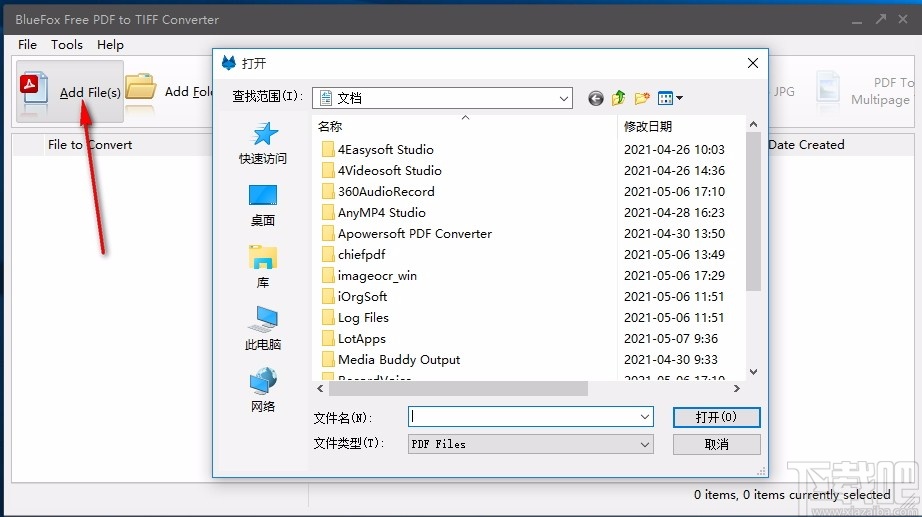The height and width of the screenshot is (517, 922).
Task: Click the 打开(O) open button
Action: coord(716,417)
